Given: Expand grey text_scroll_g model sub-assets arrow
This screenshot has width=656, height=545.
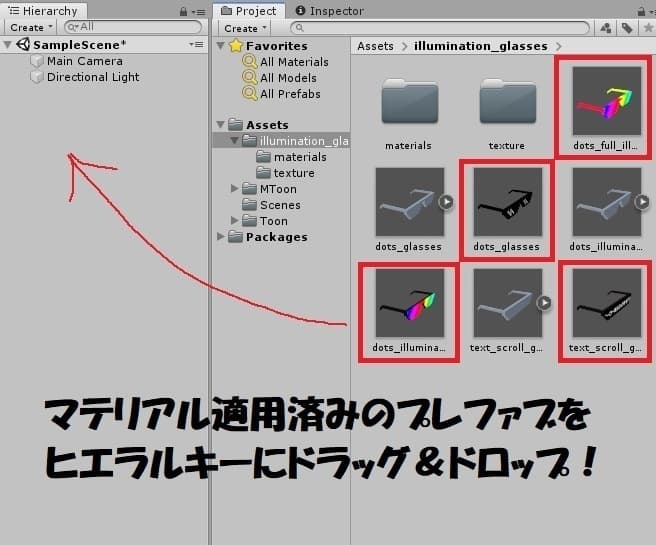Looking at the screenshot, I should (x=544, y=302).
